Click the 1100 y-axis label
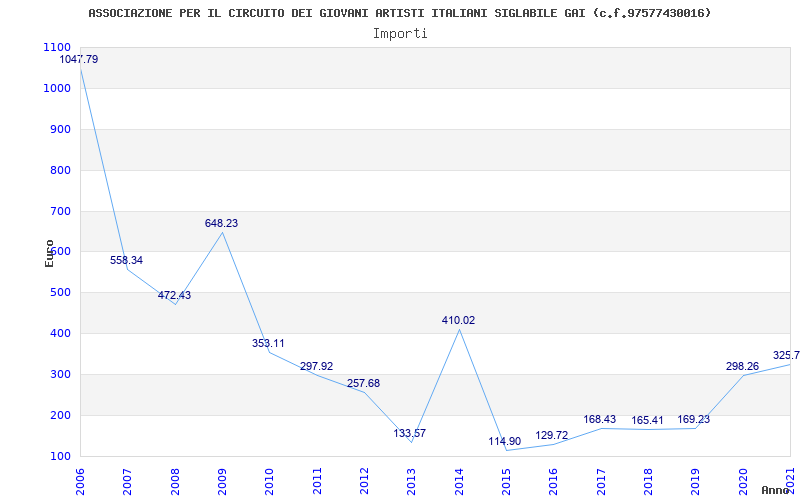The height and width of the screenshot is (500, 800). pos(57,47)
